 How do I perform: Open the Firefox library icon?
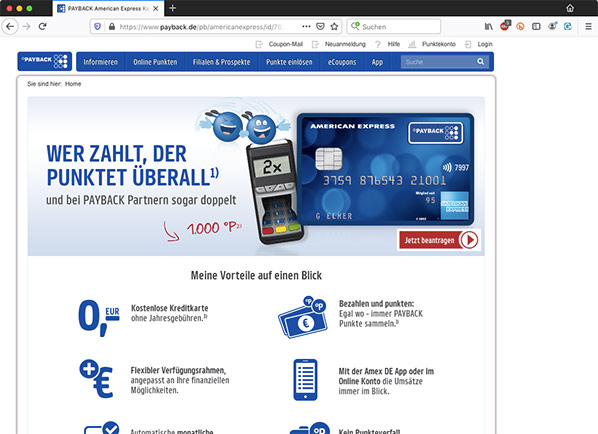(x=489, y=26)
